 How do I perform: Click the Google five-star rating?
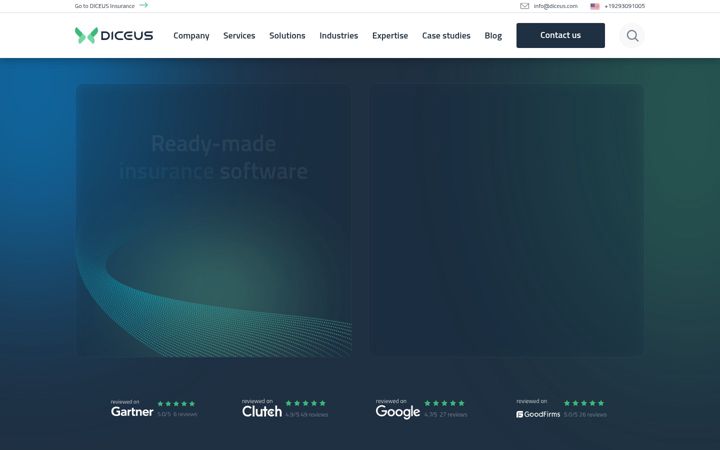[444, 403]
